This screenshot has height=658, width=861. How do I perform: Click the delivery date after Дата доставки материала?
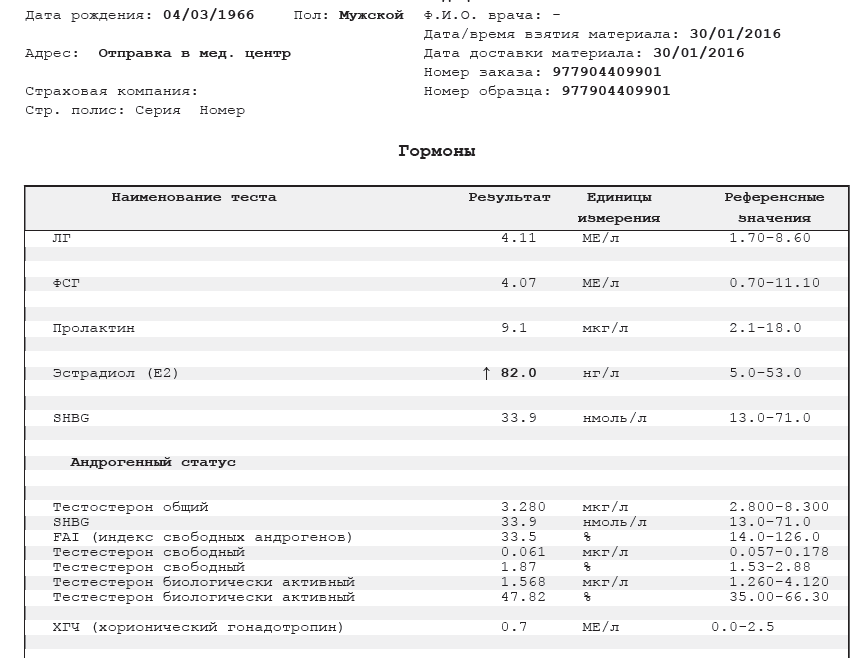(x=698, y=53)
